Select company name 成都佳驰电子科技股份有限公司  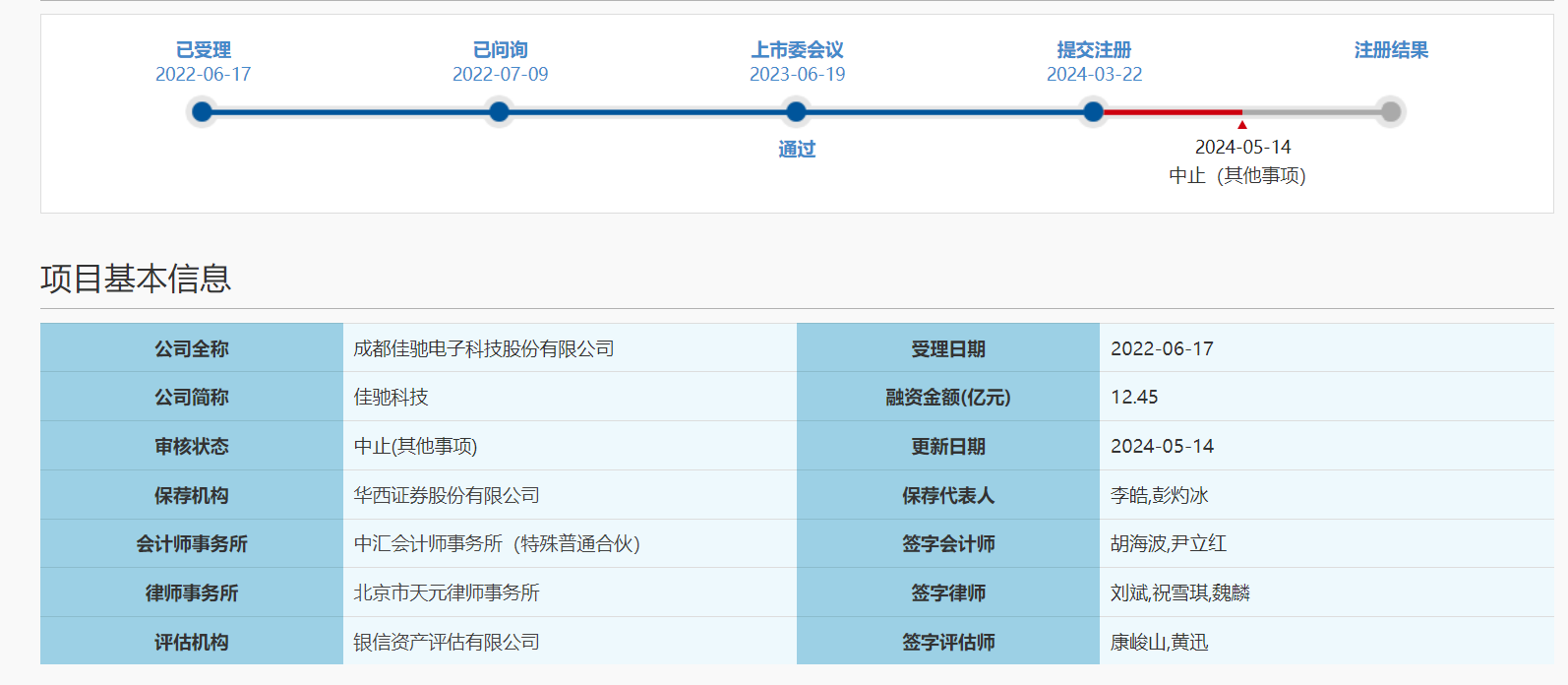[484, 349]
